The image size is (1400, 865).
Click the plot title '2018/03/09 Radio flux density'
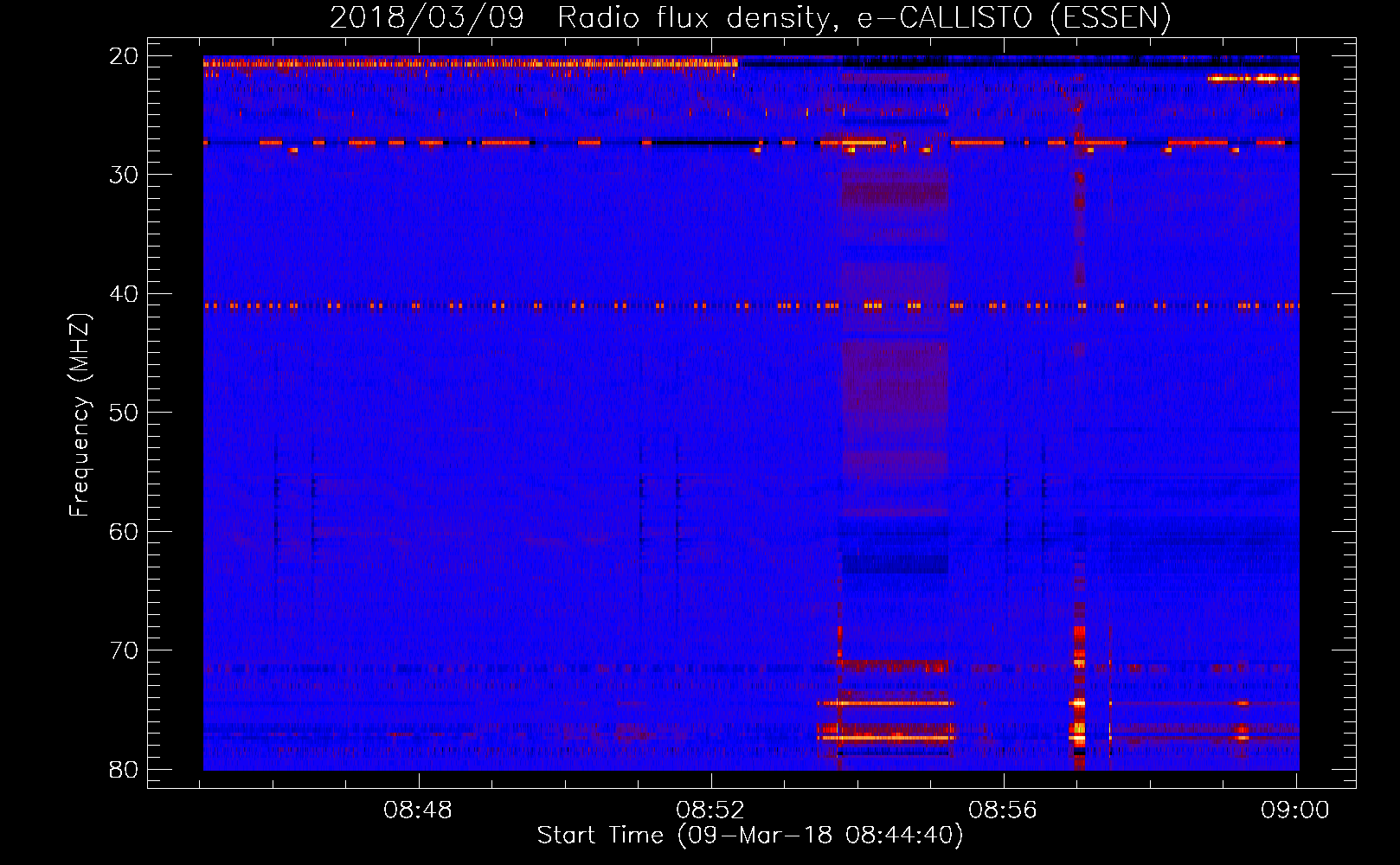click(583, 17)
